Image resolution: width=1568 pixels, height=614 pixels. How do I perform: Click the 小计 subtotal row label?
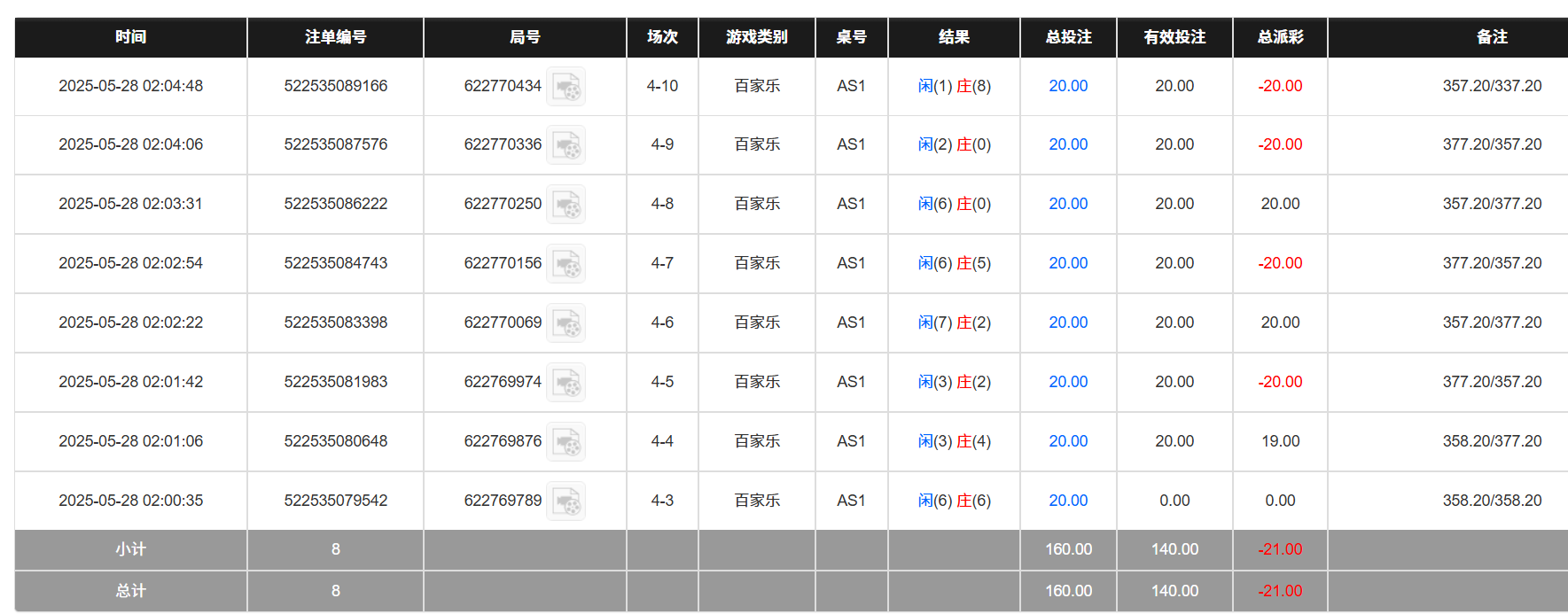pyautogui.click(x=130, y=549)
